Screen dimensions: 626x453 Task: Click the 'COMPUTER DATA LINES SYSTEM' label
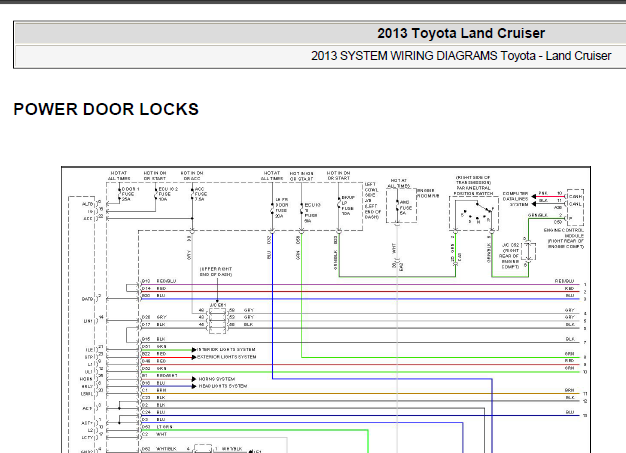tap(515, 199)
